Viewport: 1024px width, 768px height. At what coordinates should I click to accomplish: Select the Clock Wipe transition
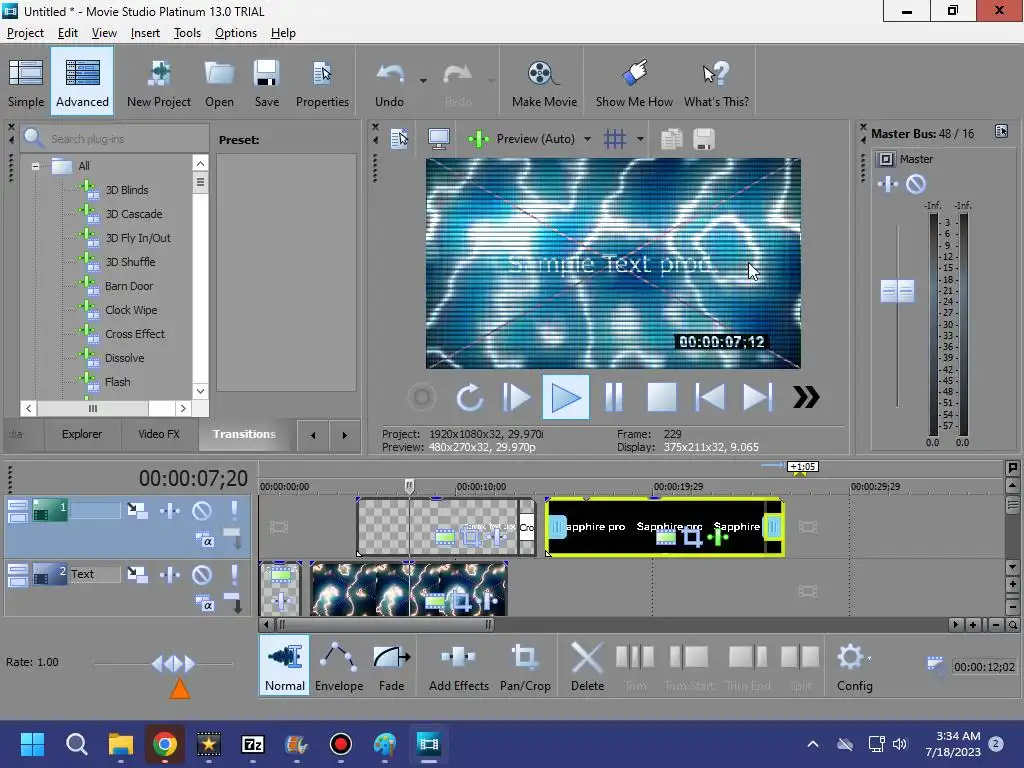[131, 310]
